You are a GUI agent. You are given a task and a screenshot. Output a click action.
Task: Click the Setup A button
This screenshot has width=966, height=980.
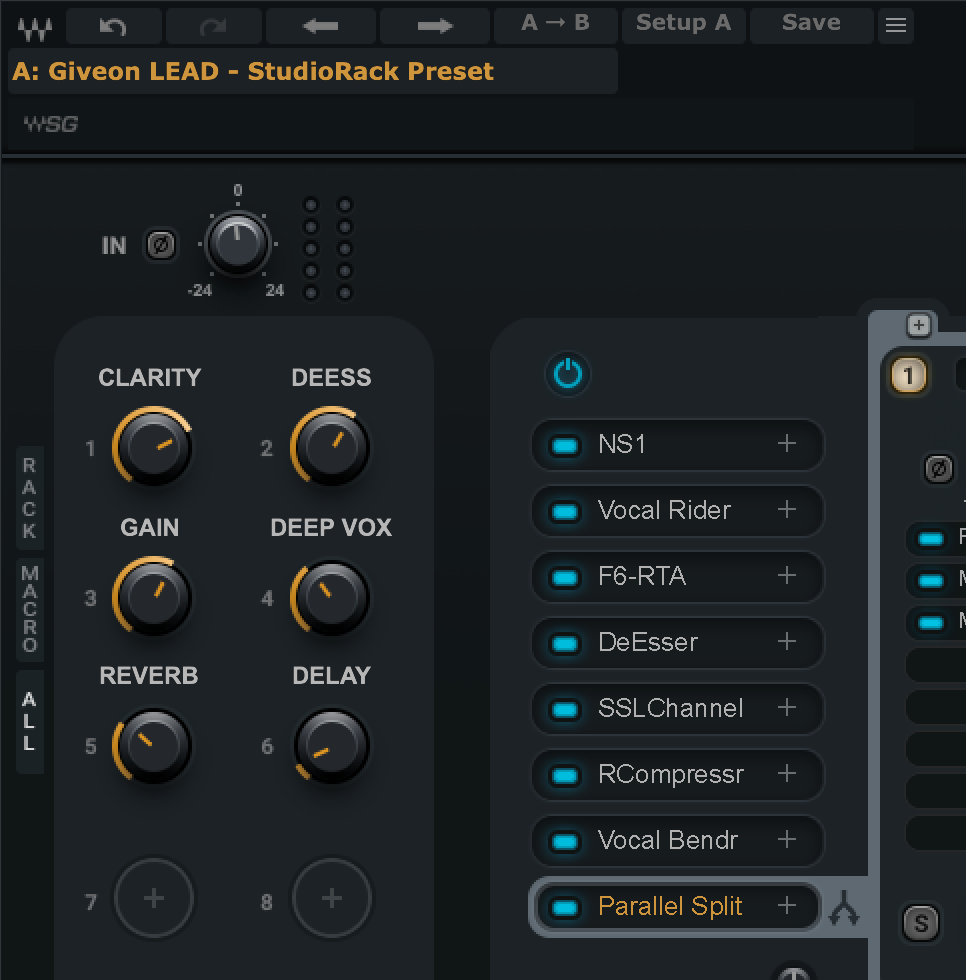point(683,22)
